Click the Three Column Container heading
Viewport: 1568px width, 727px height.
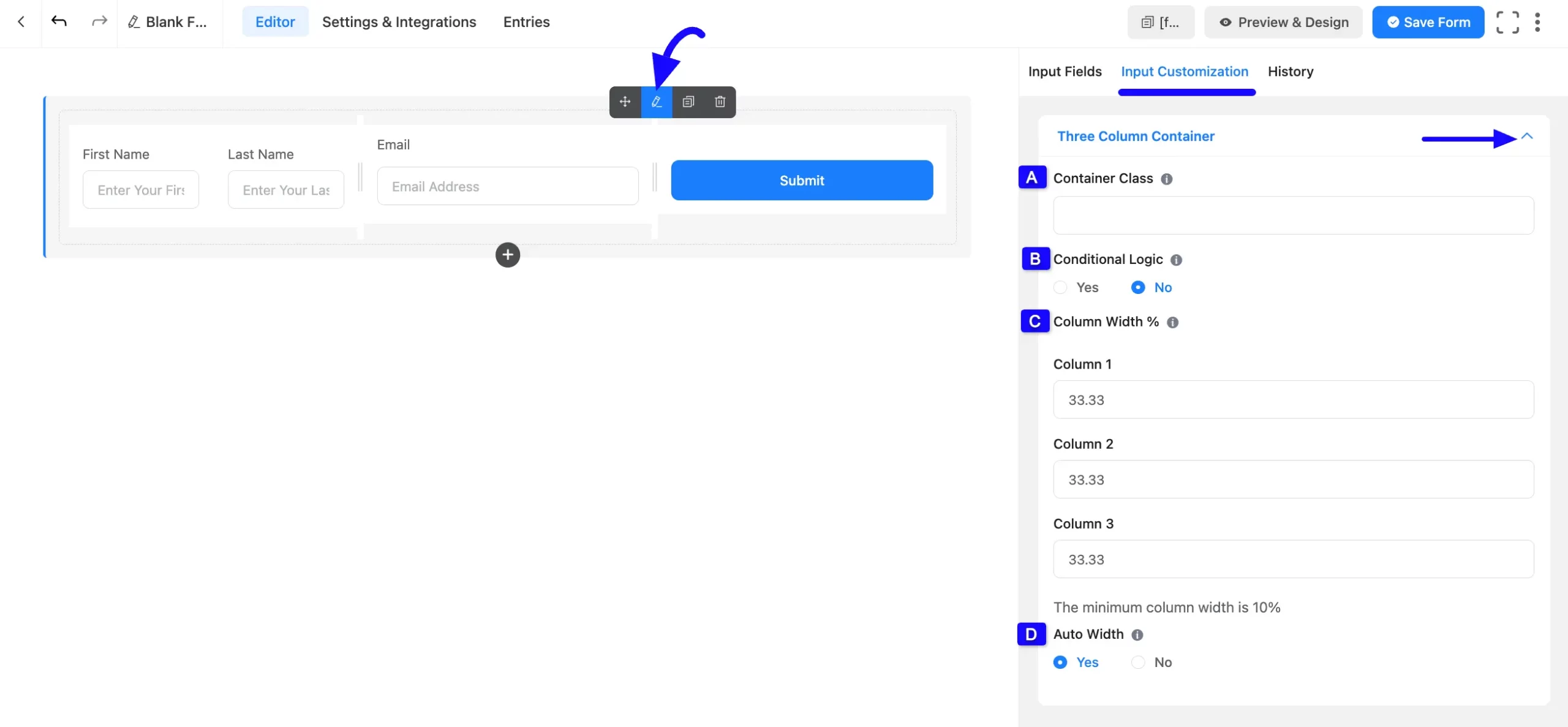(x=1136, y=136)
